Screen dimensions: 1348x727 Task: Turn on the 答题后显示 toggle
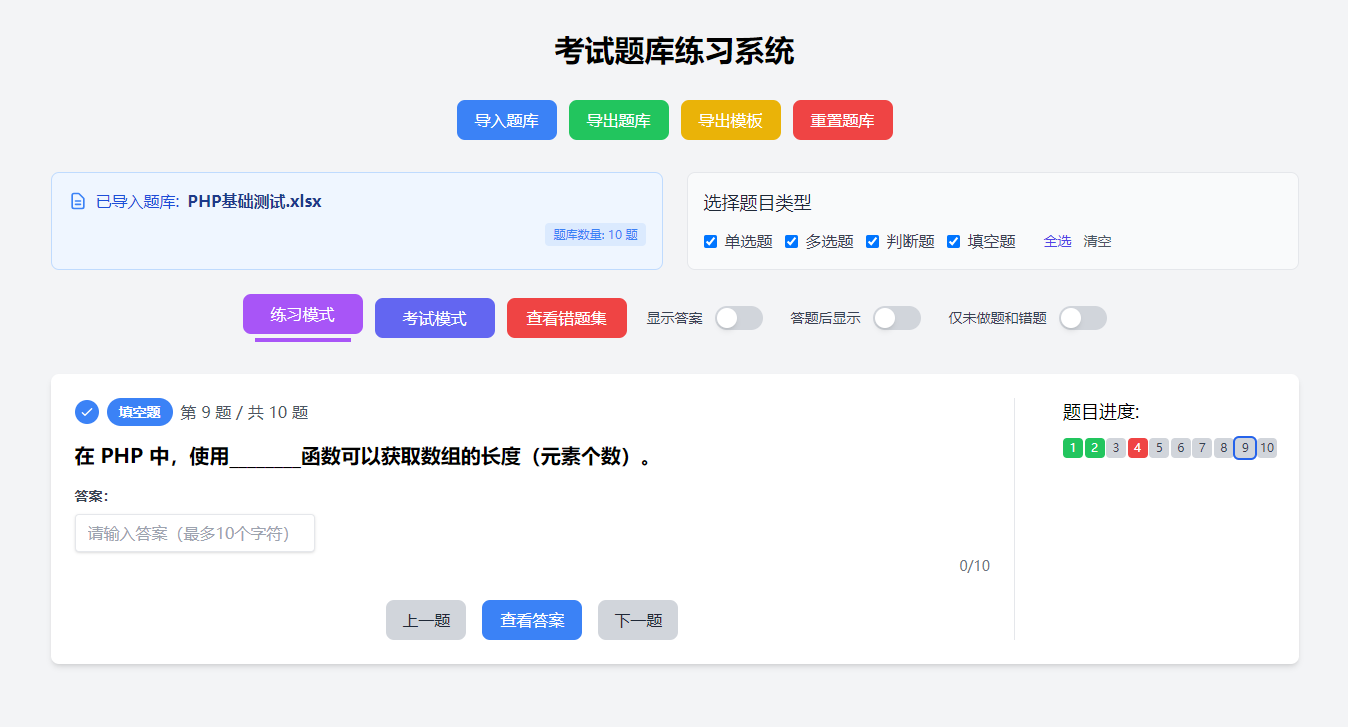[896, 318]
